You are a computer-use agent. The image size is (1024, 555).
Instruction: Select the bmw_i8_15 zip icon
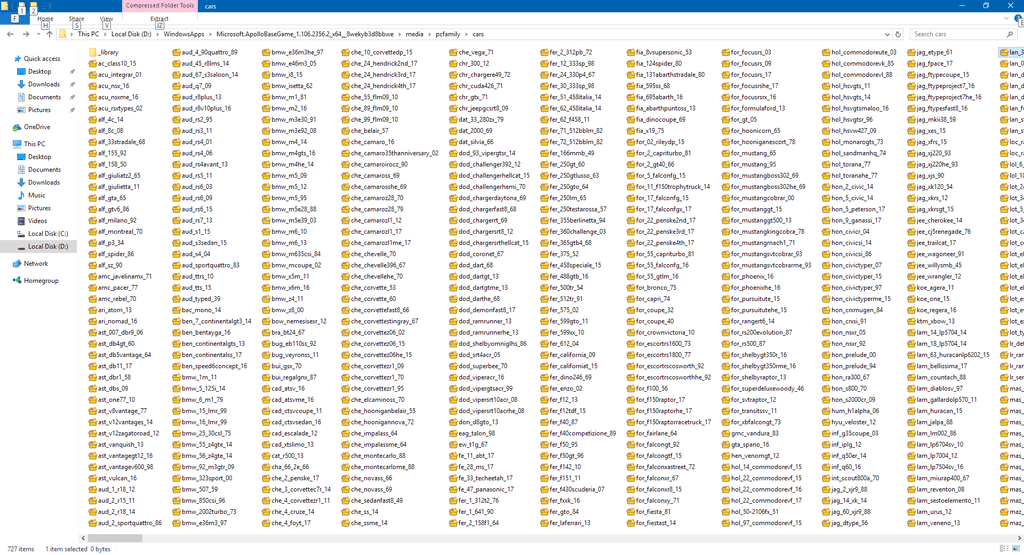(x=266, y=74)
